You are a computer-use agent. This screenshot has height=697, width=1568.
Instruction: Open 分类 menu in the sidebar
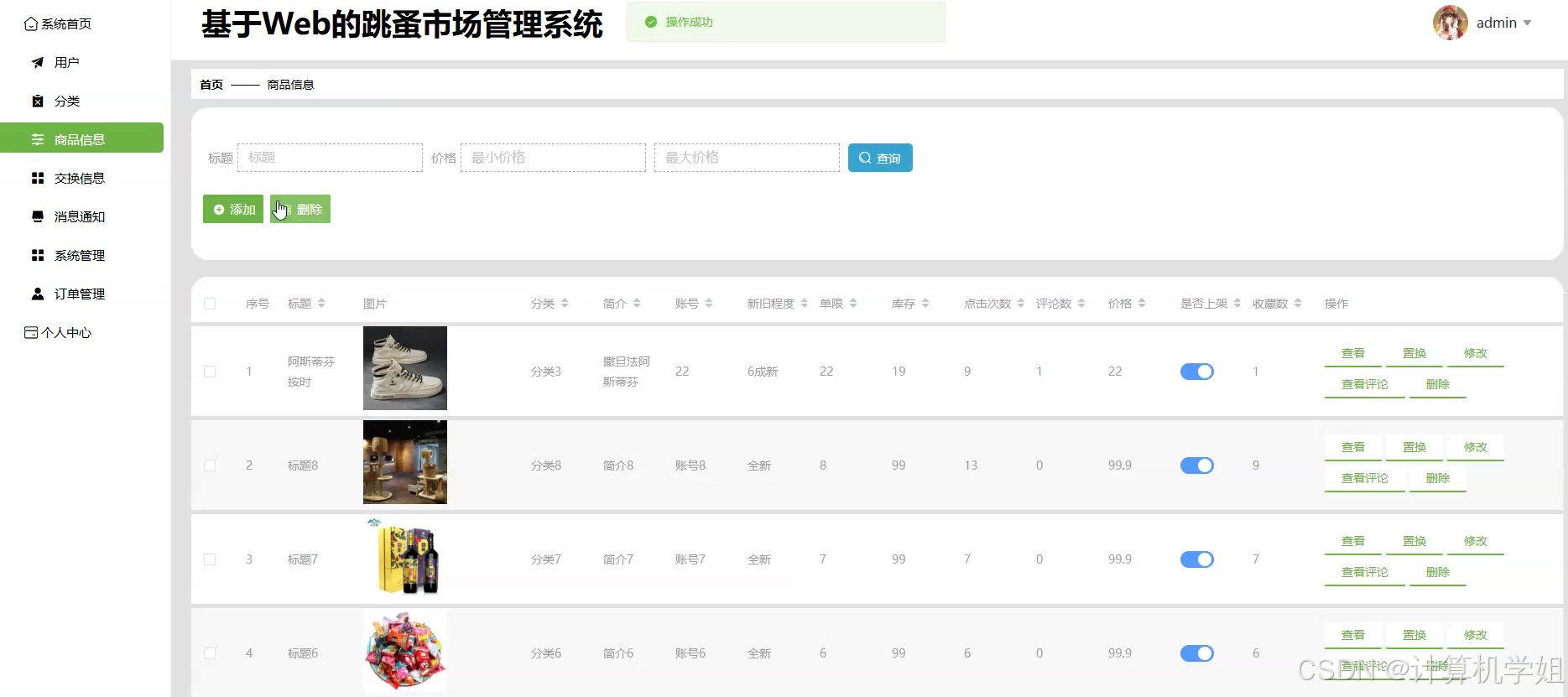(67, 101)
